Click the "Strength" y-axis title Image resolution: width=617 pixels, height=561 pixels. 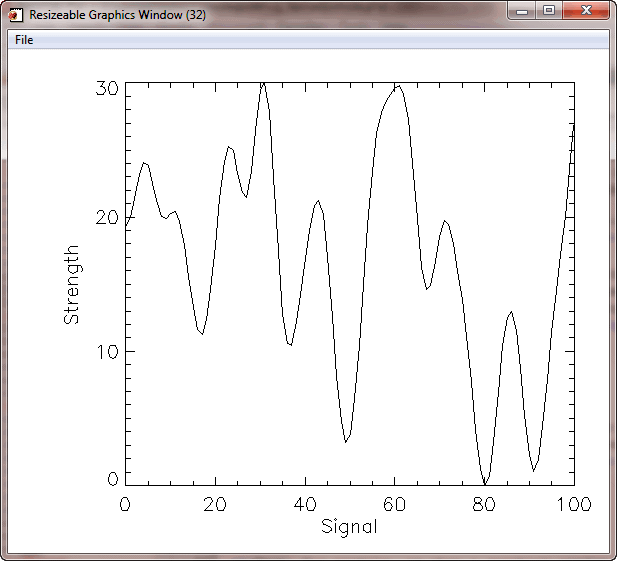[x=71, y=285]
